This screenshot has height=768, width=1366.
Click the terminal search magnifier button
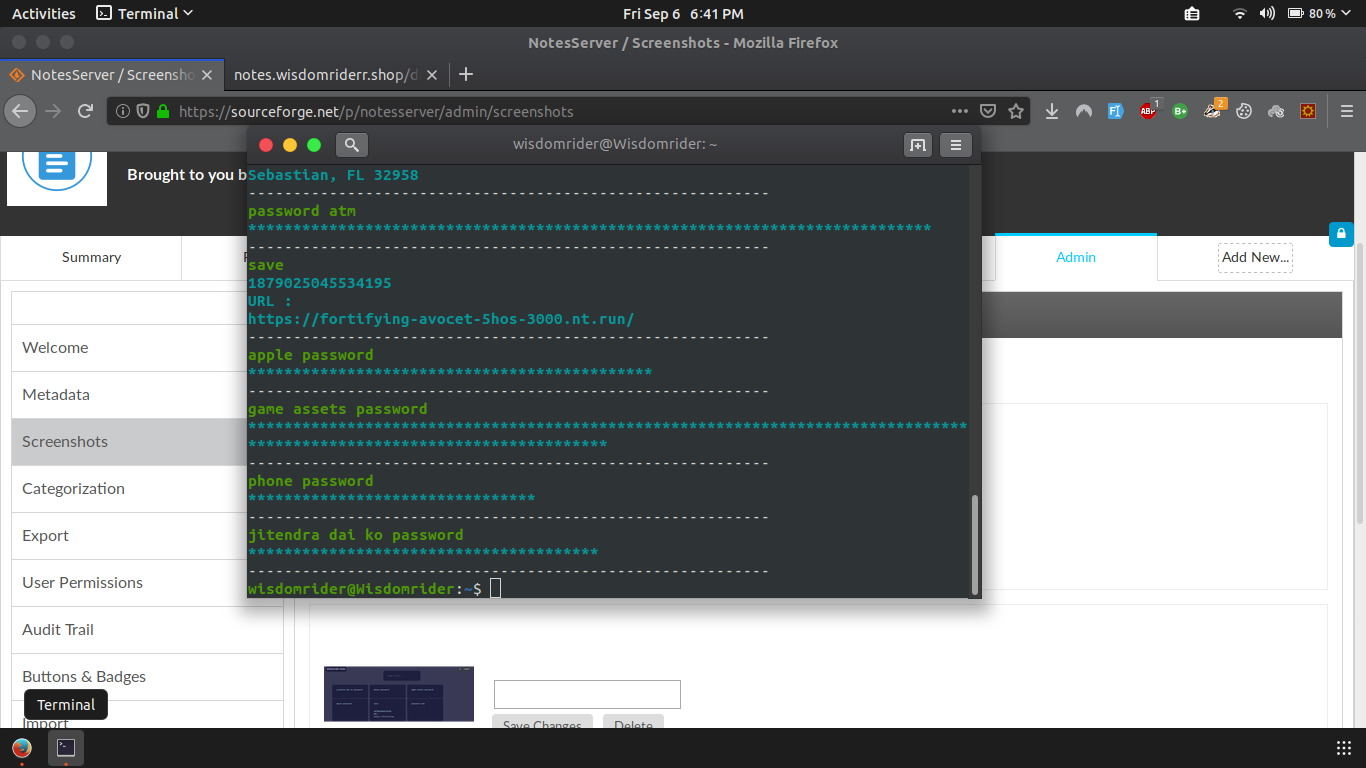(x=352, y=145)
